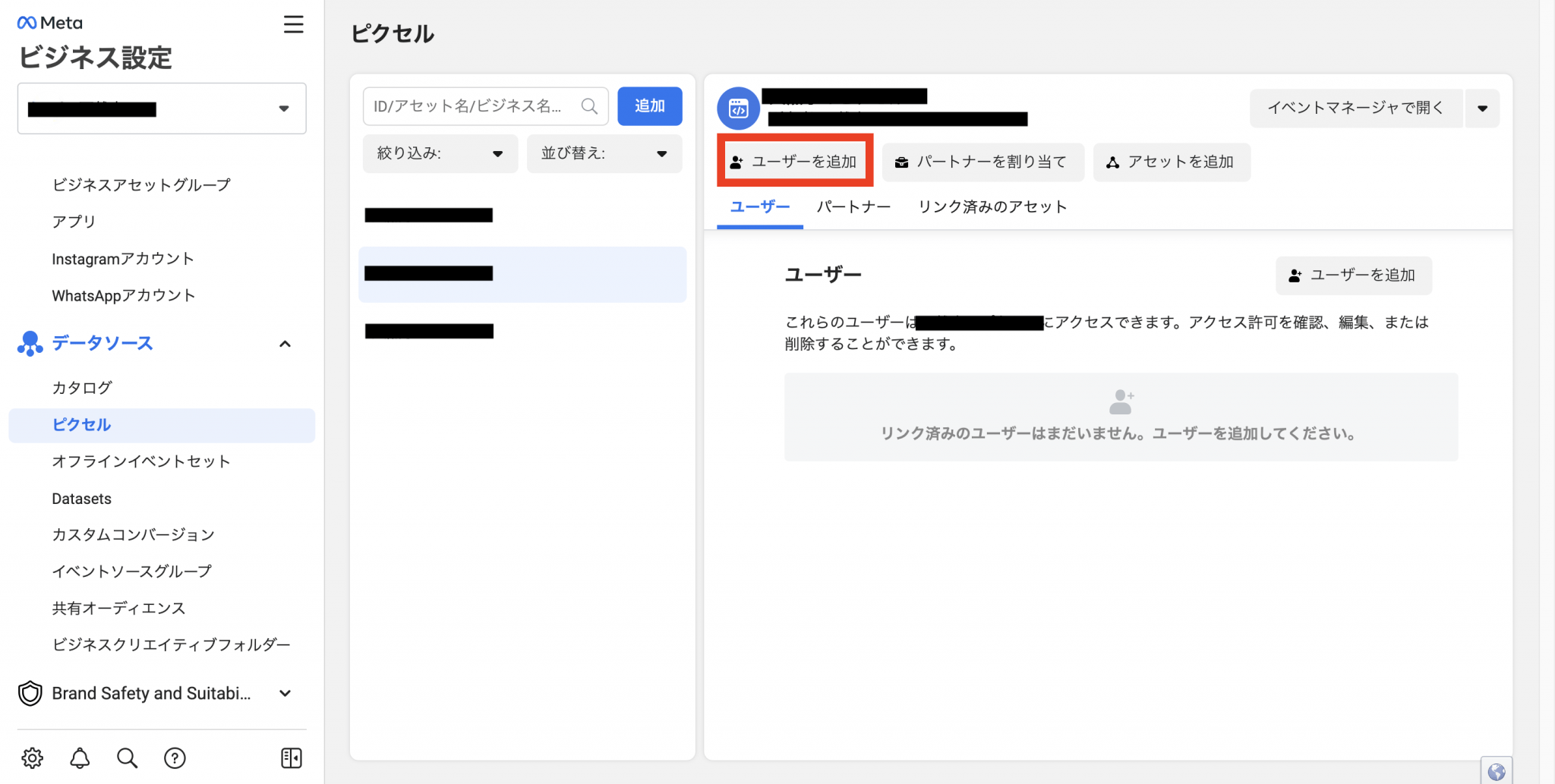1555x784 pixels.
Task: Collapse the データソース section
Action: [285, 344]
